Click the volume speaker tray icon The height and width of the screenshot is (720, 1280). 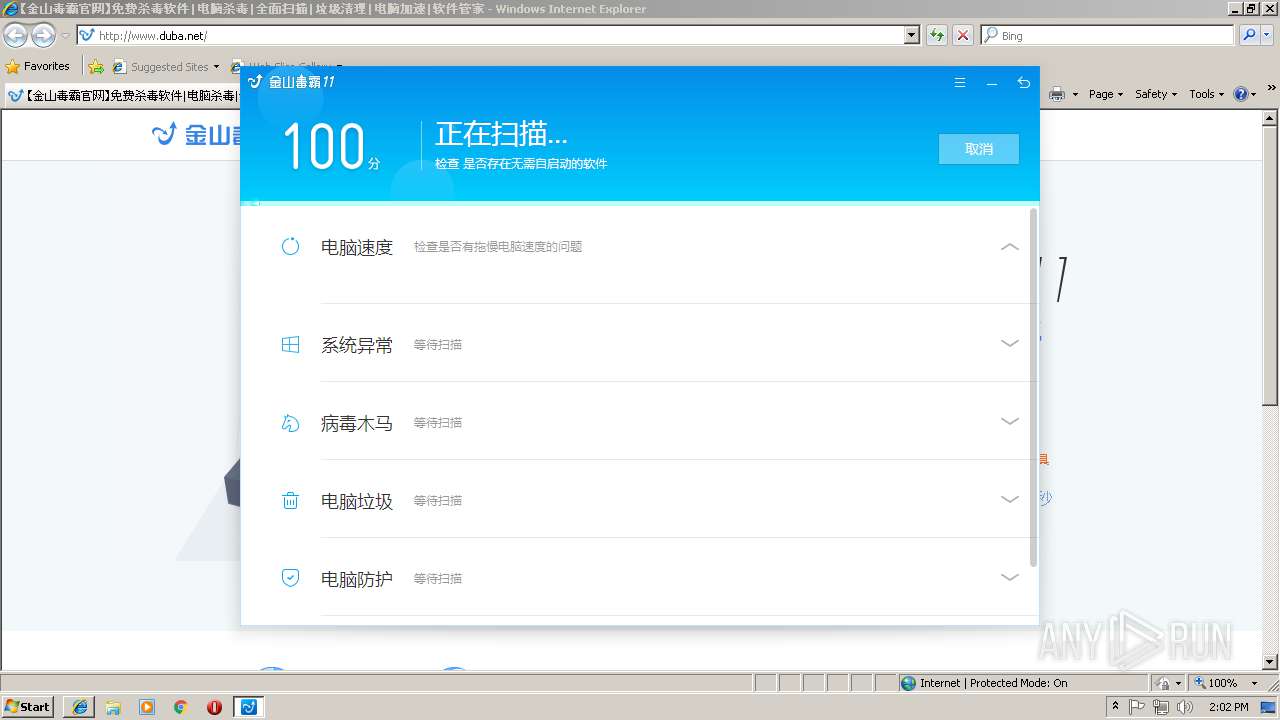tap(1185, 706)
